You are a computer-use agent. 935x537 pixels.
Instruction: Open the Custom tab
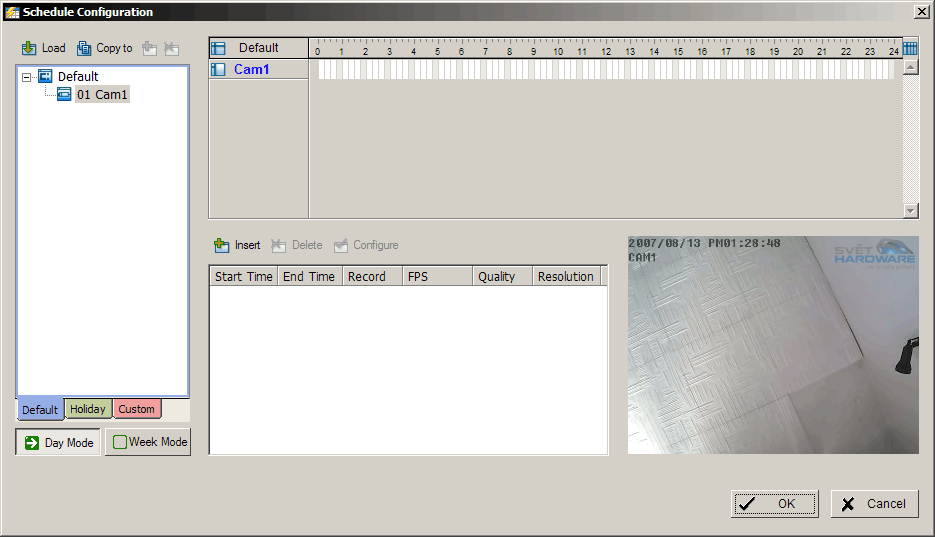136,409
